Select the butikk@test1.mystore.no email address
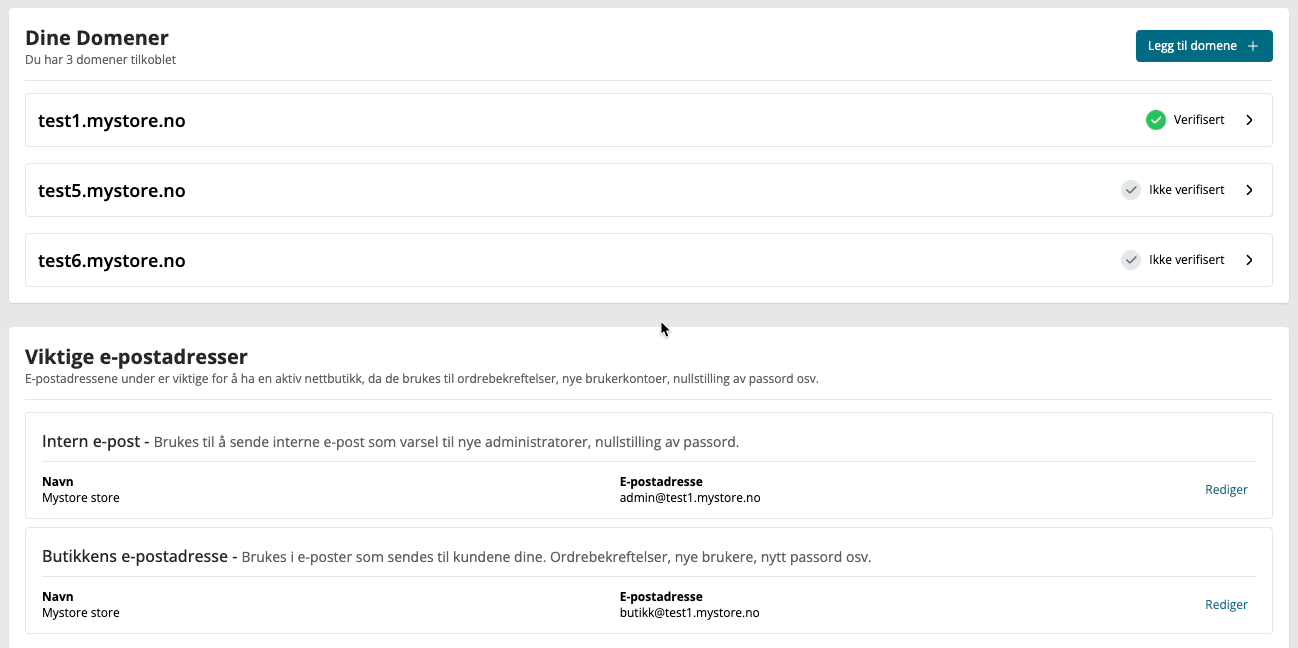This screenshot has width=1298, height=648. 690,613
